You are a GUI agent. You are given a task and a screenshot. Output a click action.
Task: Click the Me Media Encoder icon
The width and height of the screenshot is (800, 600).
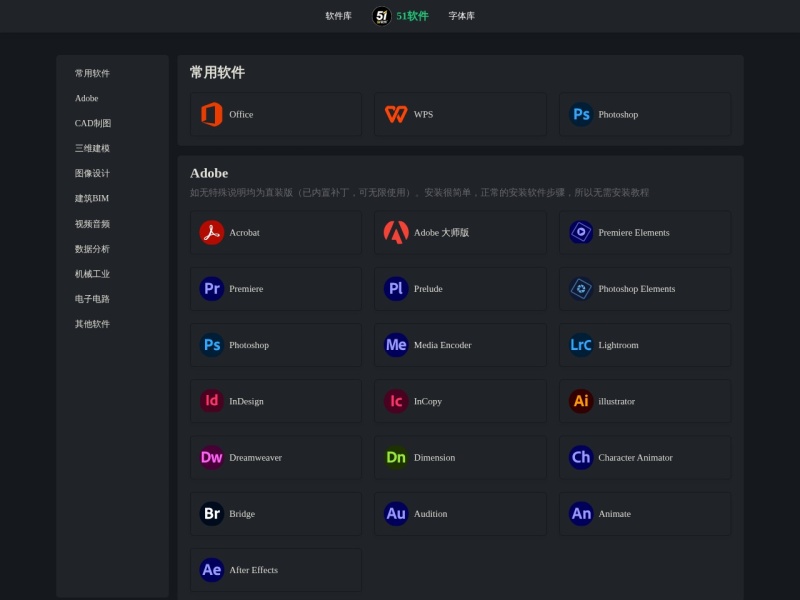point(396,345)
